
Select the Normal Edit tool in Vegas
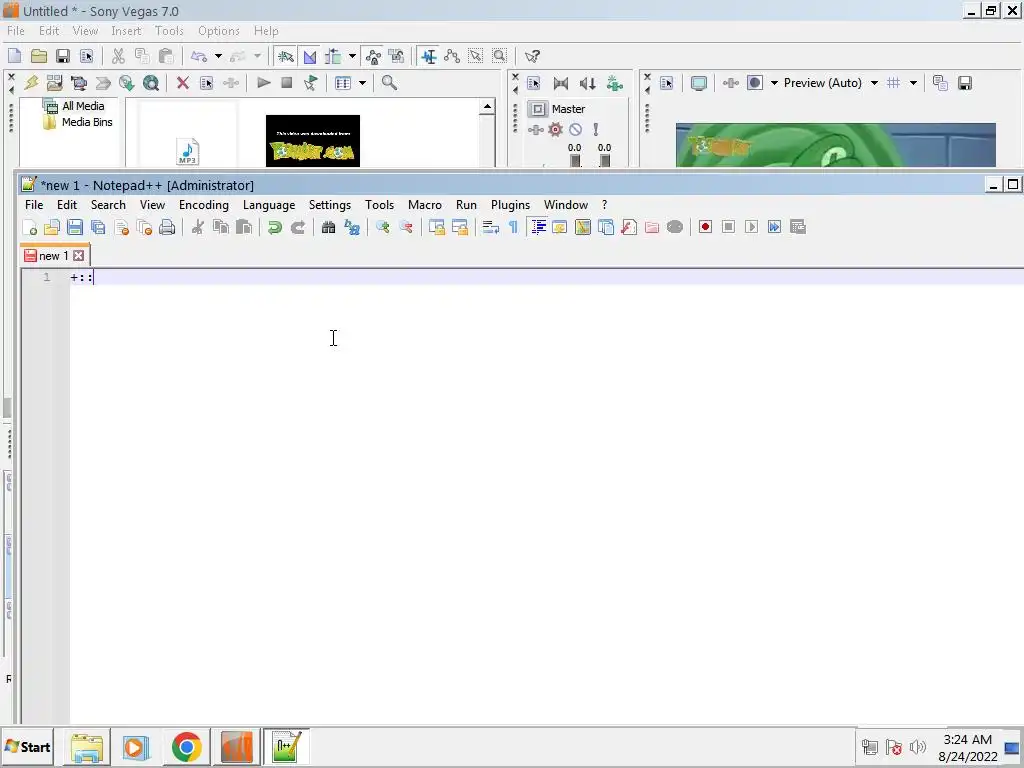[x=428, y=56]
